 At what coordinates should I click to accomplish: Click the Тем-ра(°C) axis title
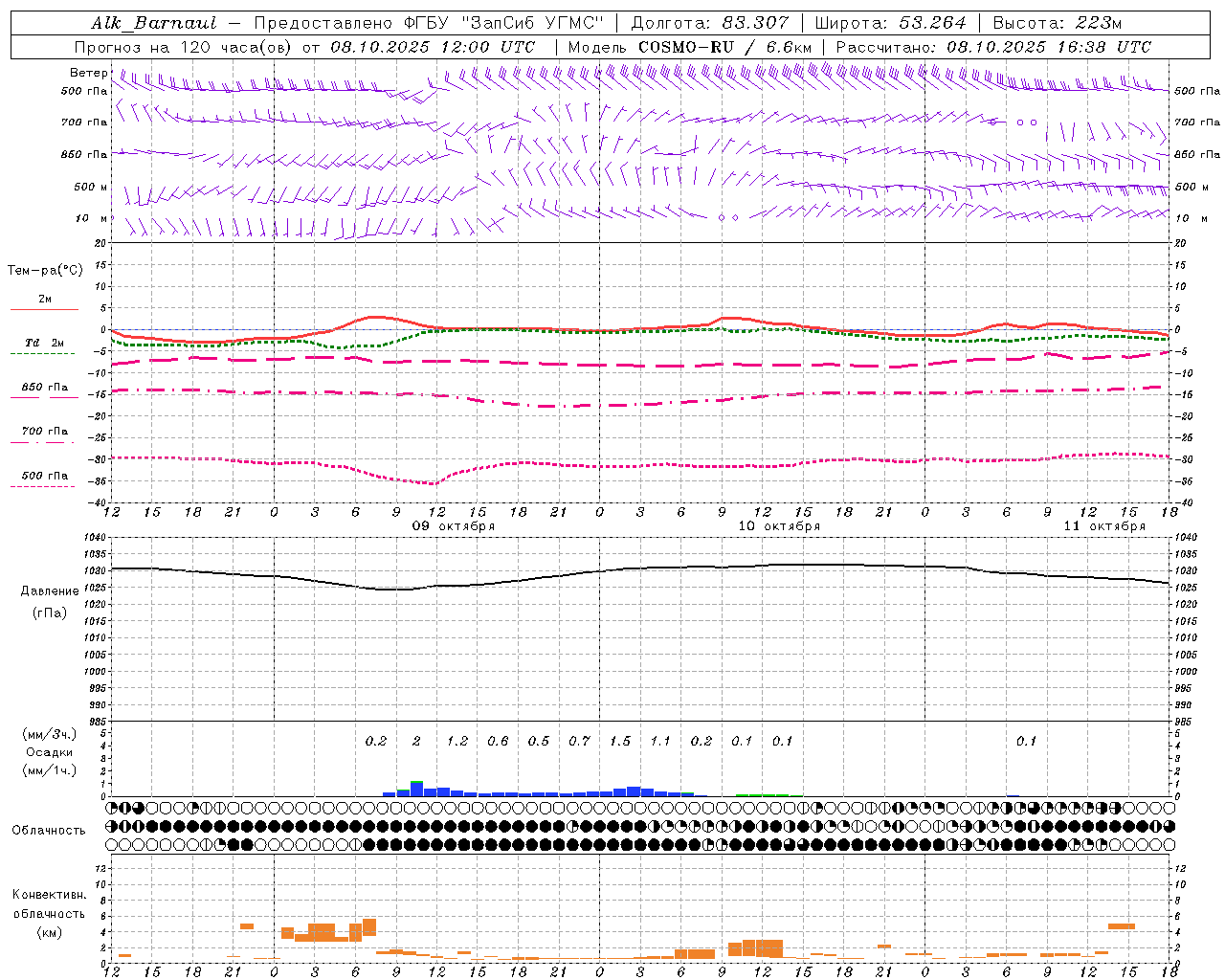[x=45, y=271]
